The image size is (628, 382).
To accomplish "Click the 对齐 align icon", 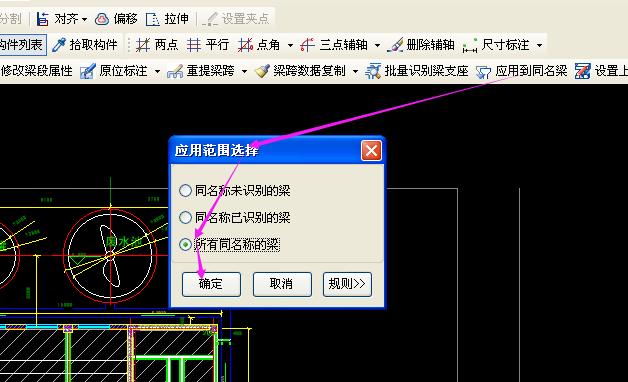I will click(42, 19).
